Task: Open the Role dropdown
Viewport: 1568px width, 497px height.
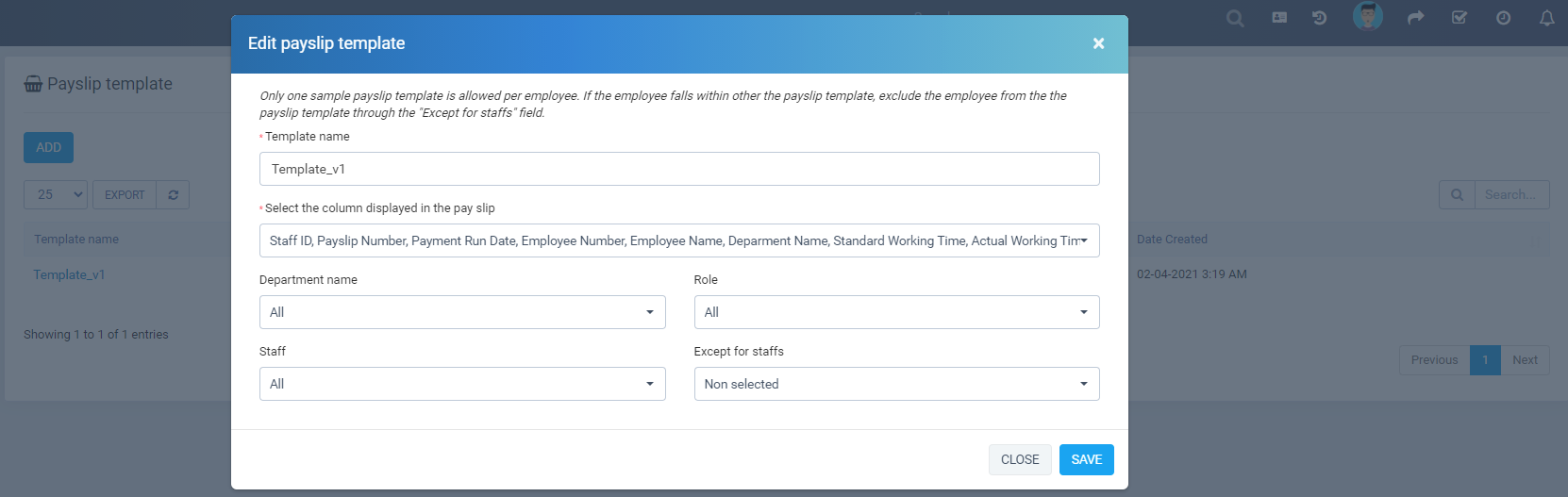Action: (x=896, y=312)
